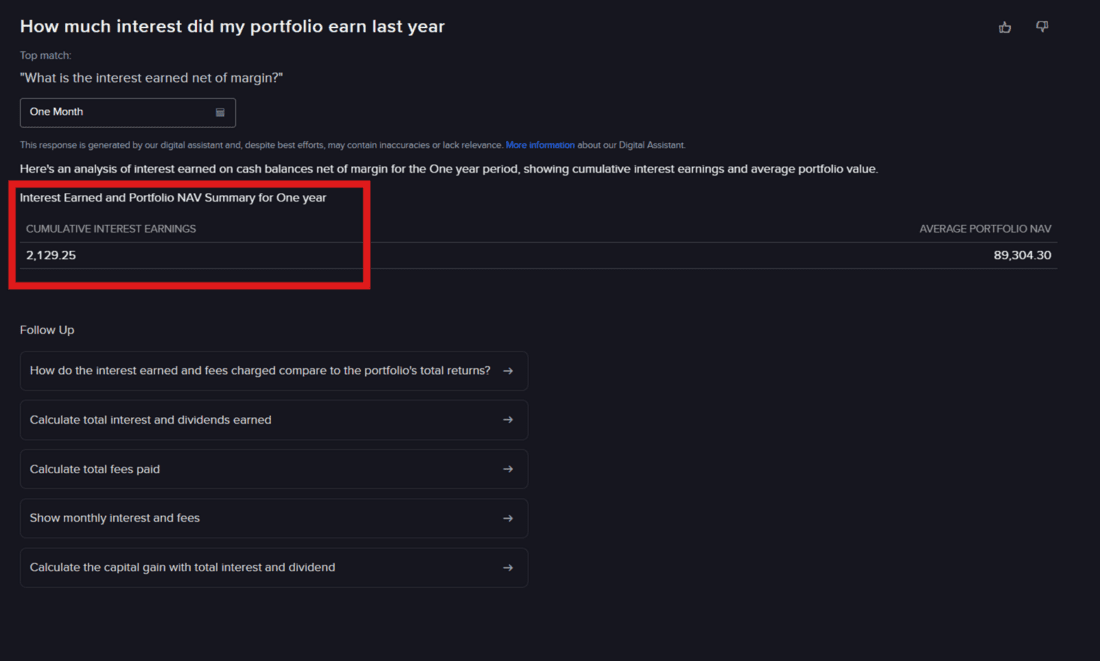
Task: Click the Average Portfolio NAV column header
Action: coord(985,229)
